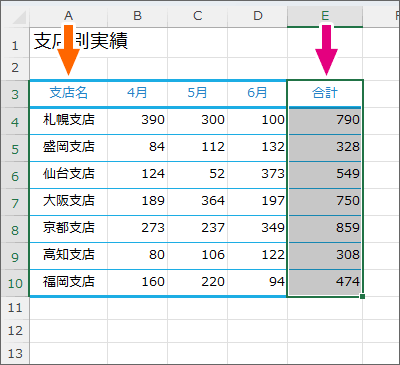Viewport: 400px width, 365px height.
Task: Select column C header
Action: [198, 16]
